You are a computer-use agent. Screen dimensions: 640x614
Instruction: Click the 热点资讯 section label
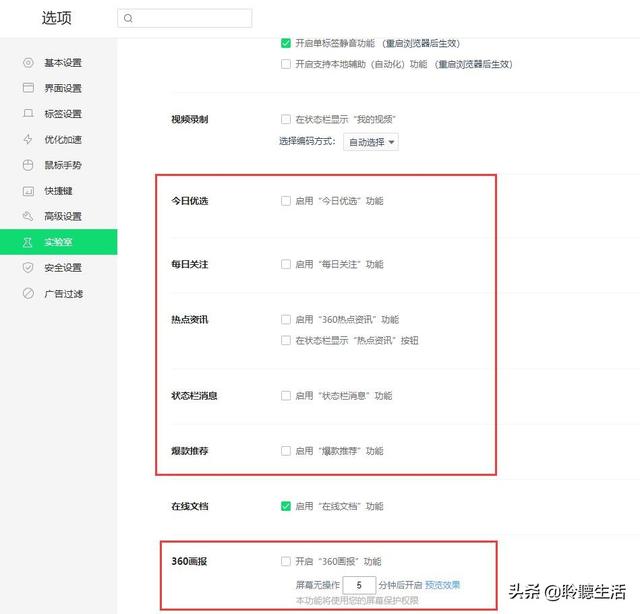190,319
